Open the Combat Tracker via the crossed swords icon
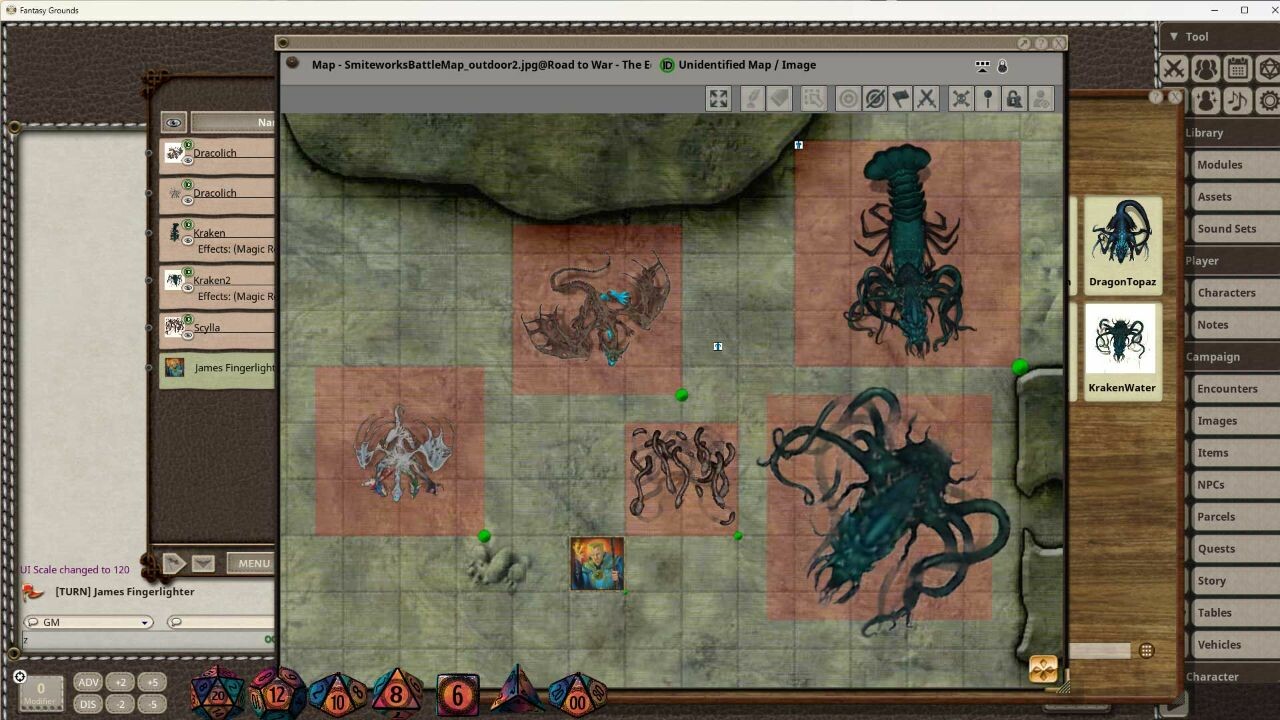Viewport: 1280px width, 720px height. click(1175, 68)
